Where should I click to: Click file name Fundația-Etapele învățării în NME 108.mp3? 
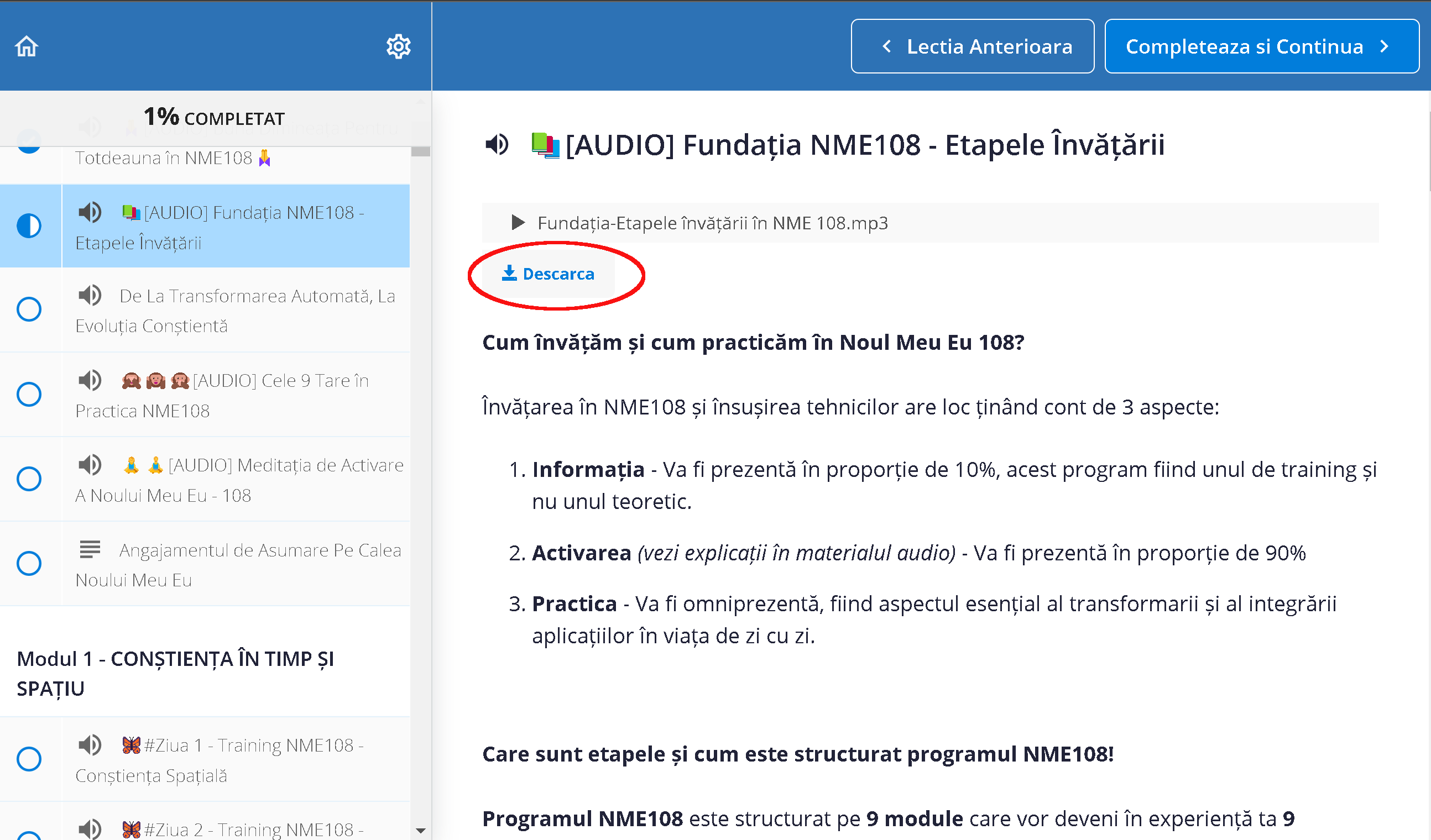pyautogui.click(x=713, y=223)
